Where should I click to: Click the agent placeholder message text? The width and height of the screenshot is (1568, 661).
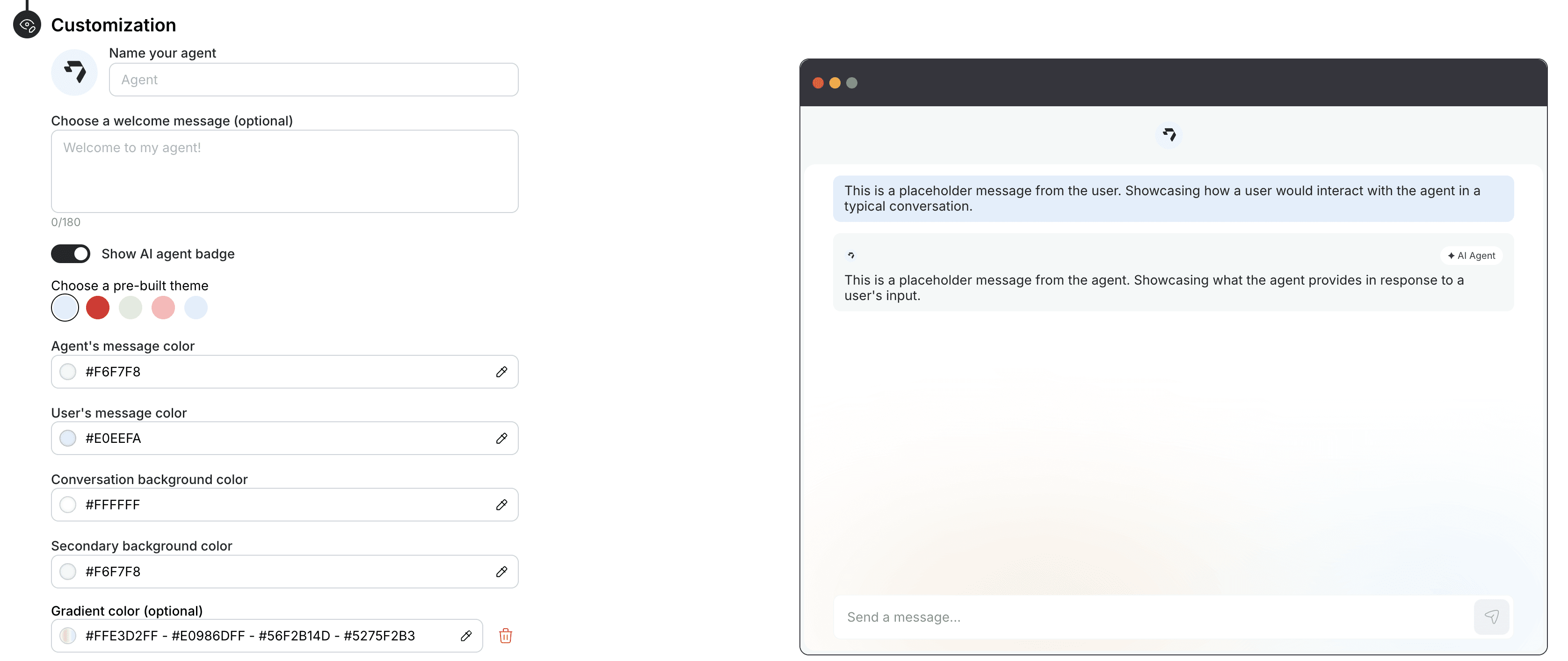[1154, 287]
